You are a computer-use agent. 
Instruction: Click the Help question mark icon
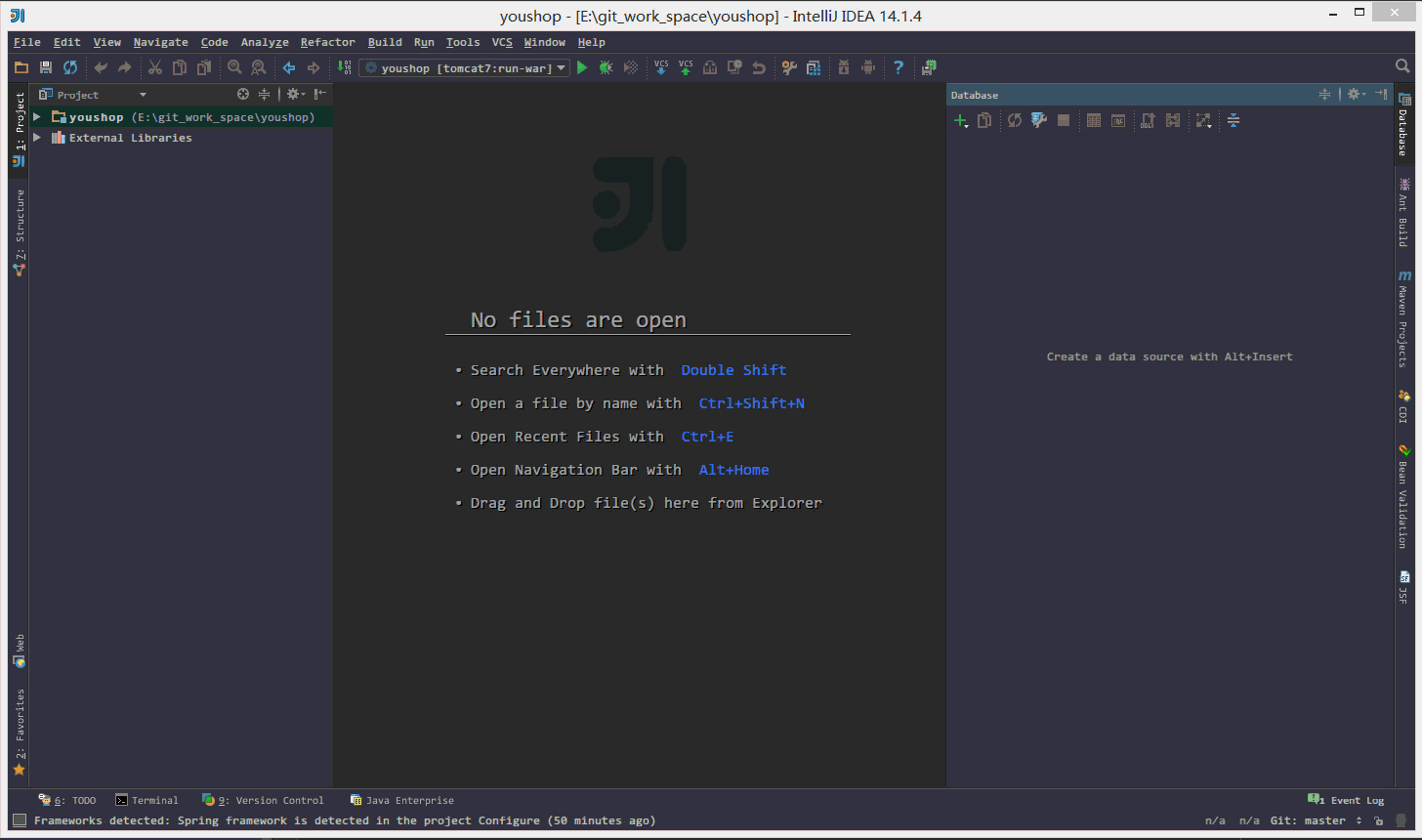click(x=899, y=67)
